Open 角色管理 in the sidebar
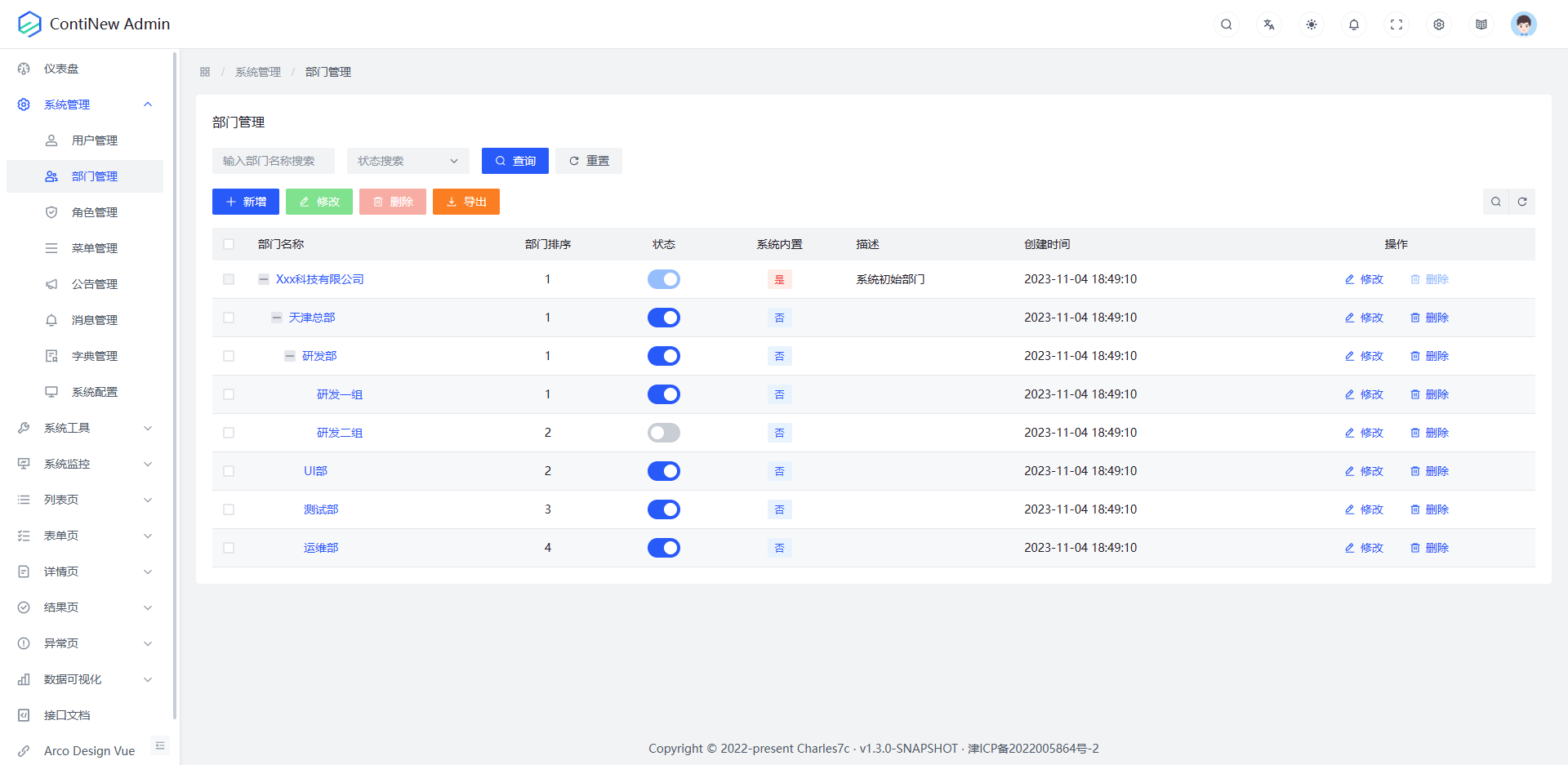1568x765 pixels. (94, 212)
